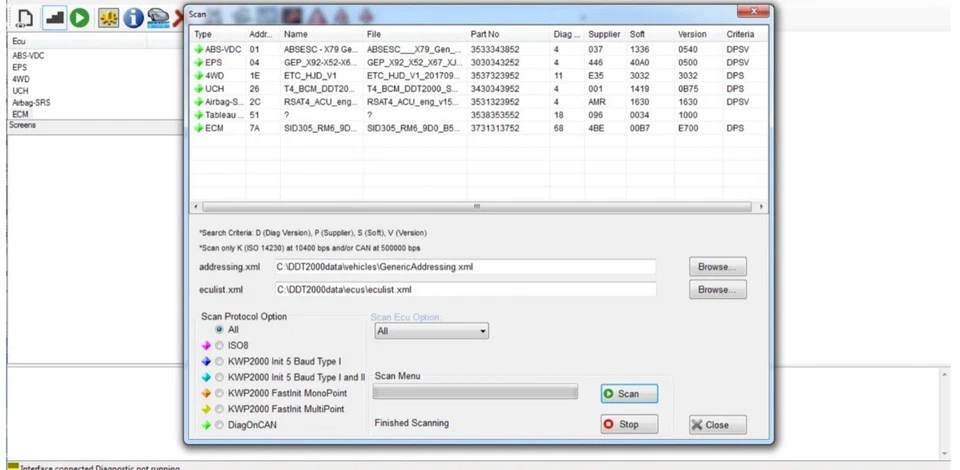Click the green diamond icon beside 4WD row
The height and width of the screenshot is (470, 960).
(198, 75)
